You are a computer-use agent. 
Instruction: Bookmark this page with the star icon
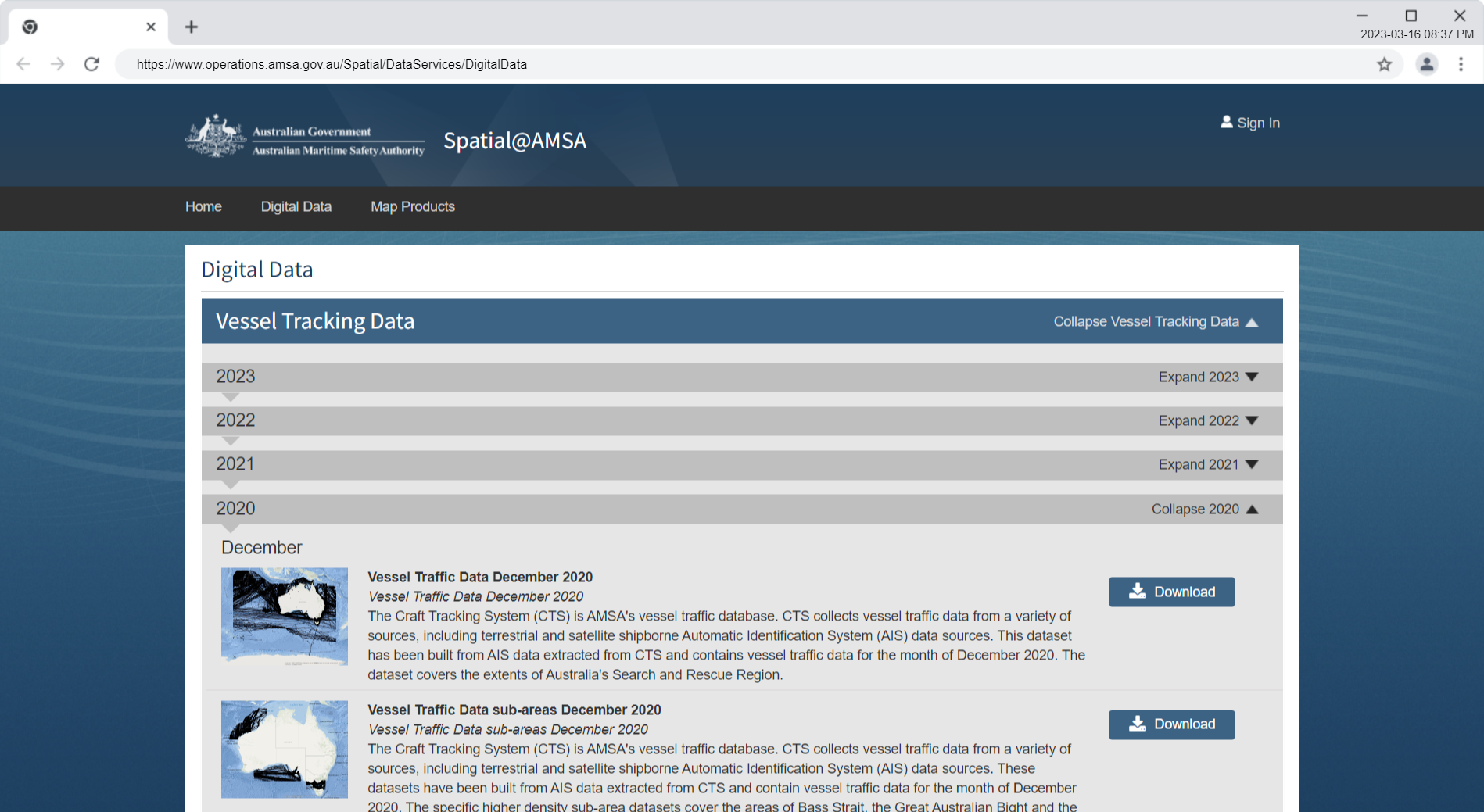pos(1384,64)
